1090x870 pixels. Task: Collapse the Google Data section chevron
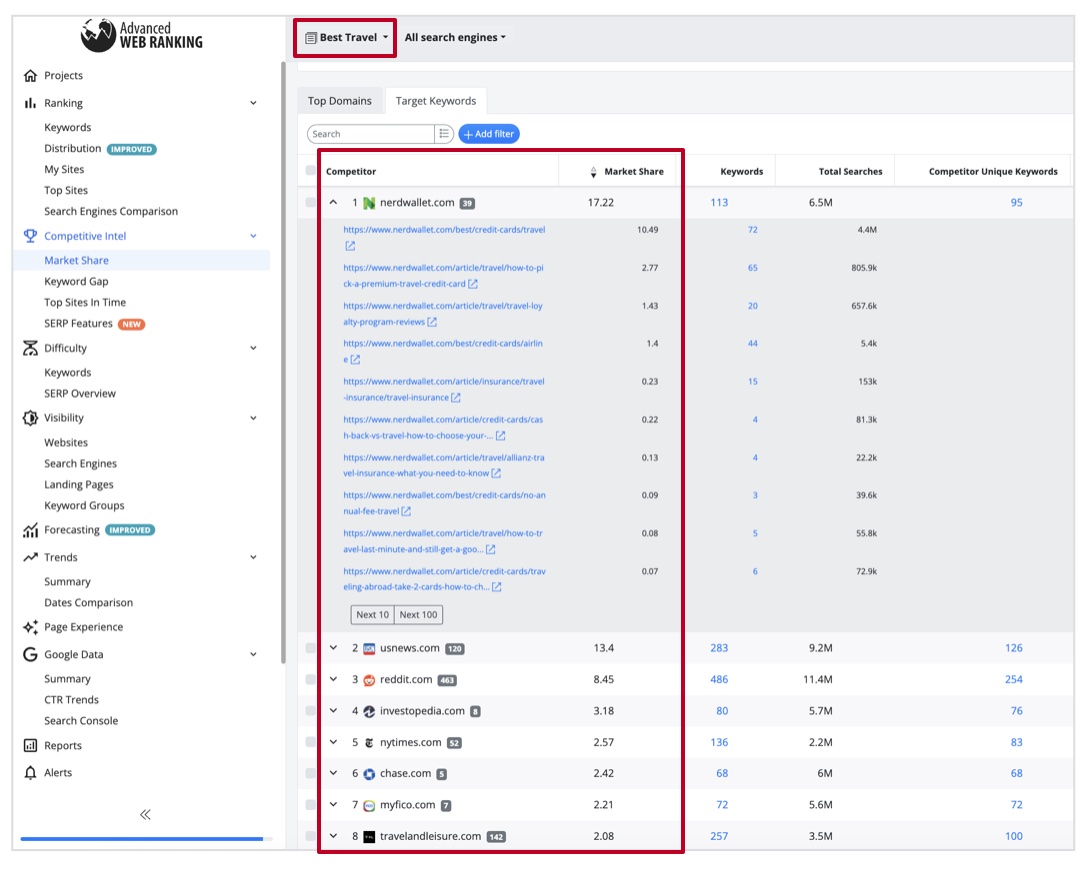tap(253, 655)
